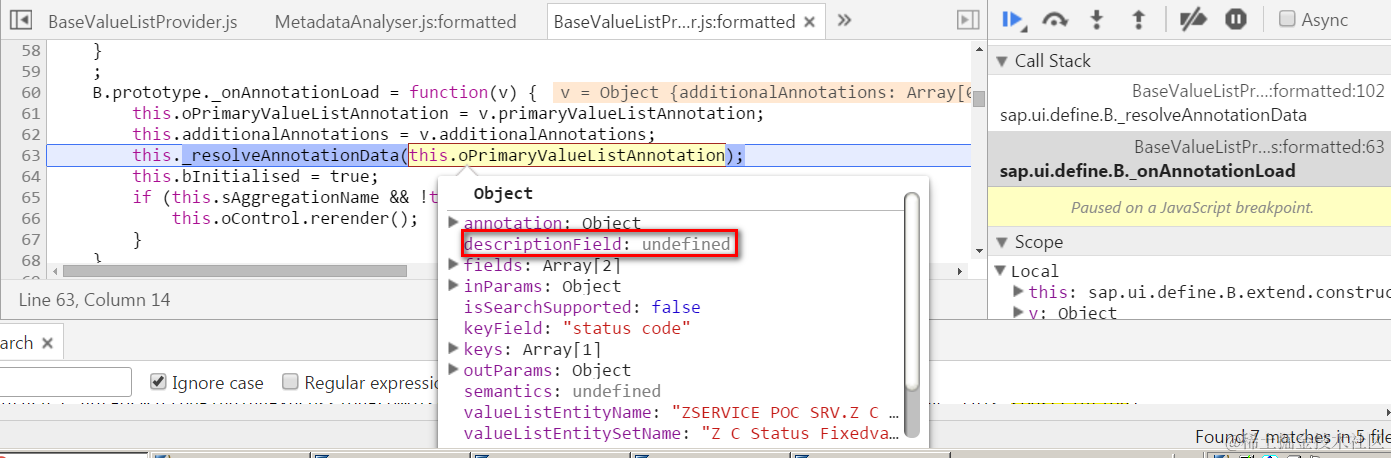
Task: Collapse the Scope section
Action: pyautogui.click(x=1003, y=242)
